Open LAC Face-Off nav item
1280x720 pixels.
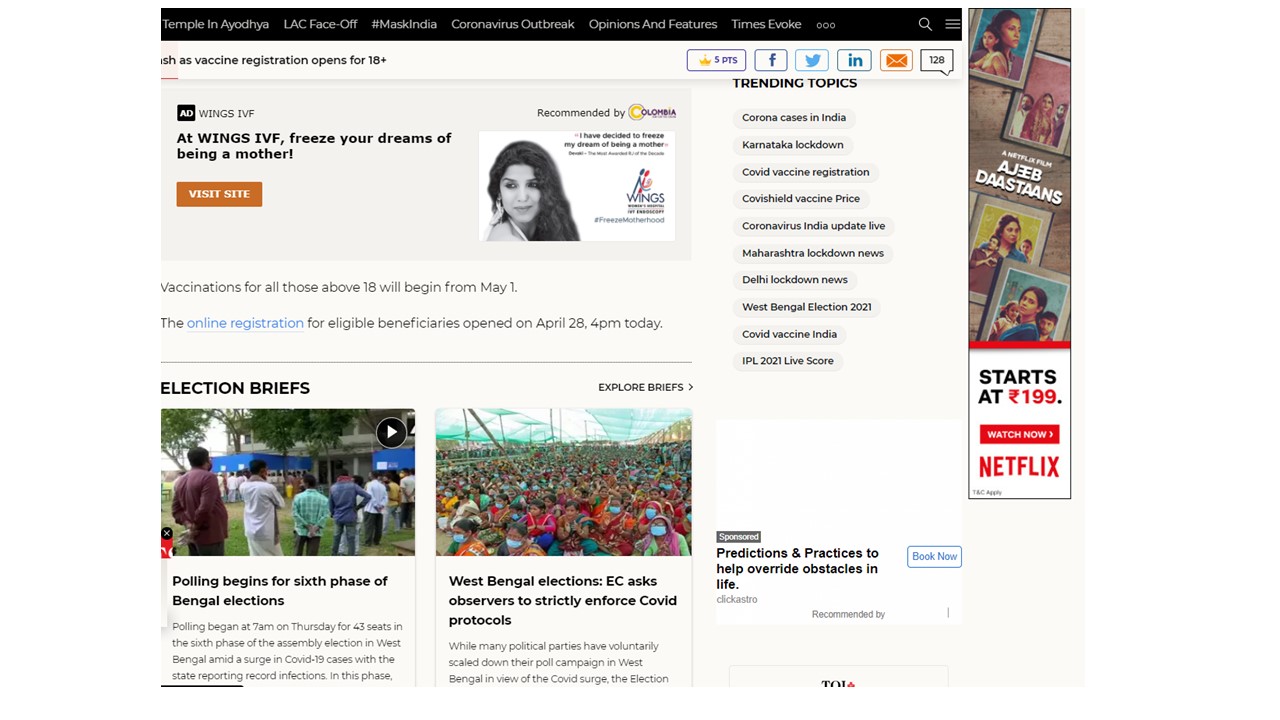pos(320,24)
